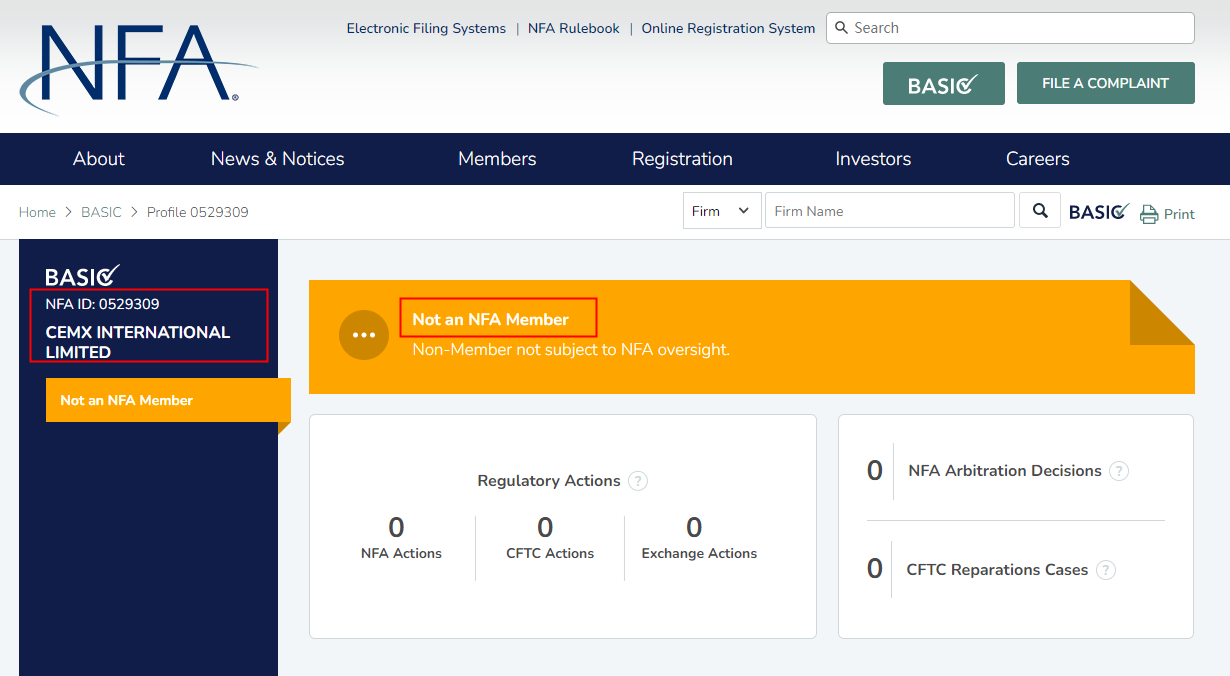Click the NFA ID: 0529309 text
The width and height of the screenshot is (1230, 676).
102,304
